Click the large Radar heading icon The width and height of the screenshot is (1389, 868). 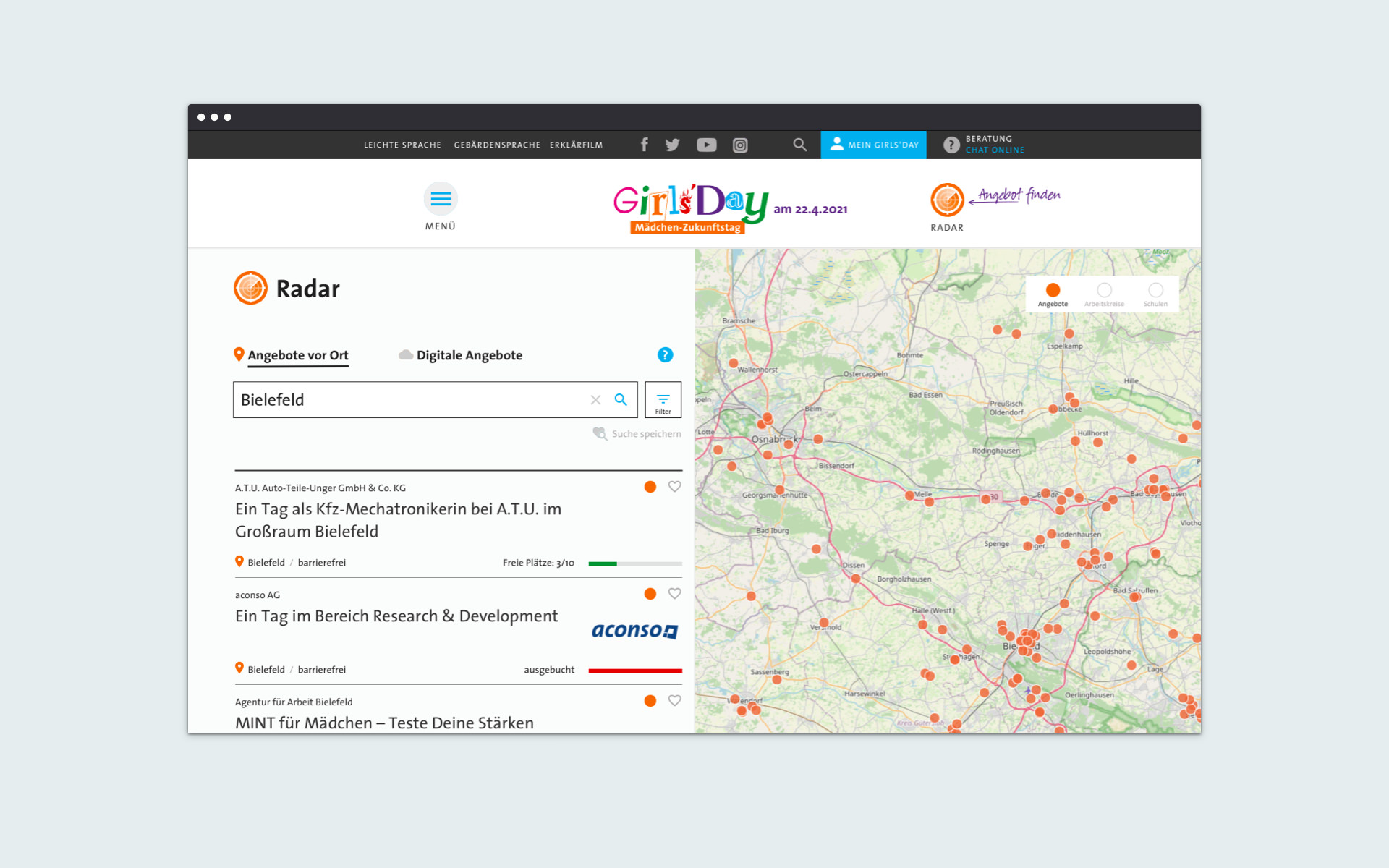[x=250, y=288]
